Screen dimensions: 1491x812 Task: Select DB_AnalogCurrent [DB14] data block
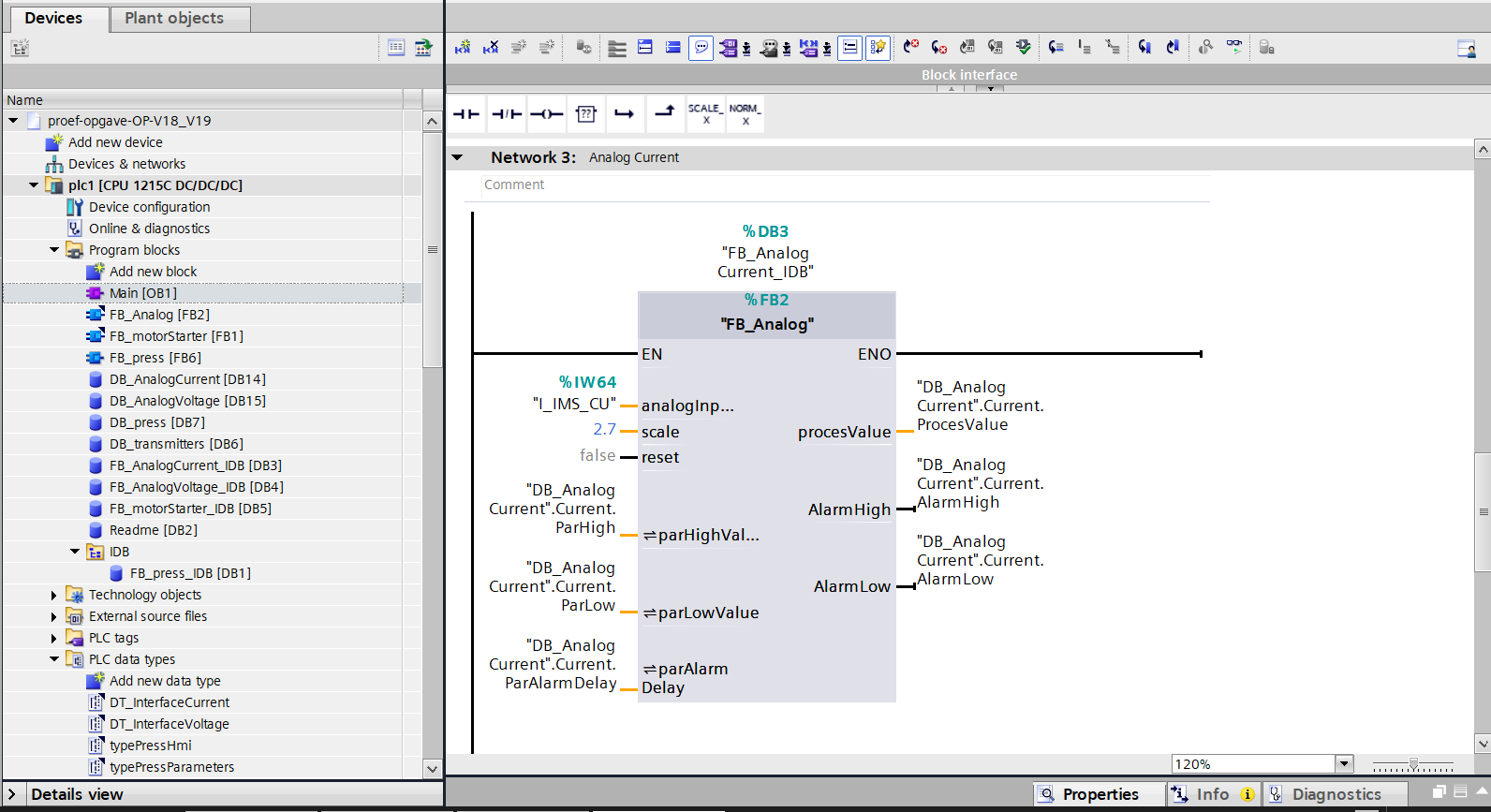pos(187,379)
